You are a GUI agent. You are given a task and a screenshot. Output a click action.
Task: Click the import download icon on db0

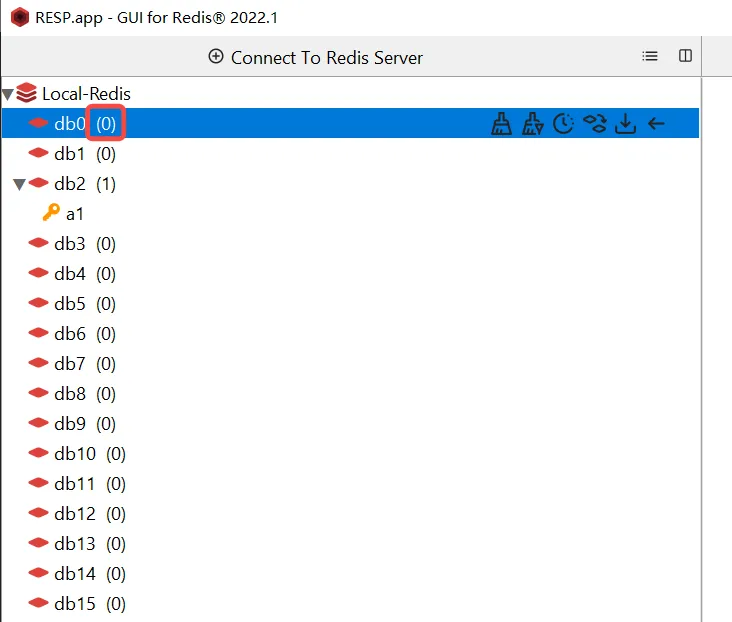626,124
